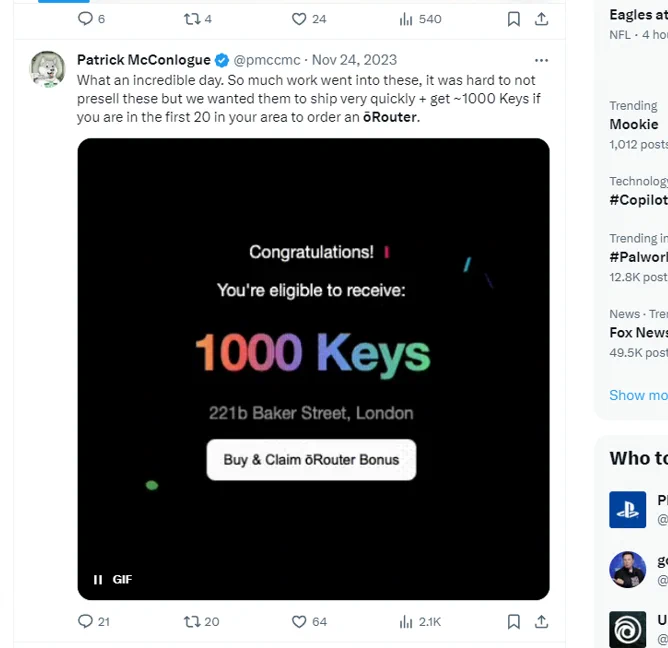Click the Nov 24, 2023 timestamp
The image size is (668, 648).
(354, 60)
